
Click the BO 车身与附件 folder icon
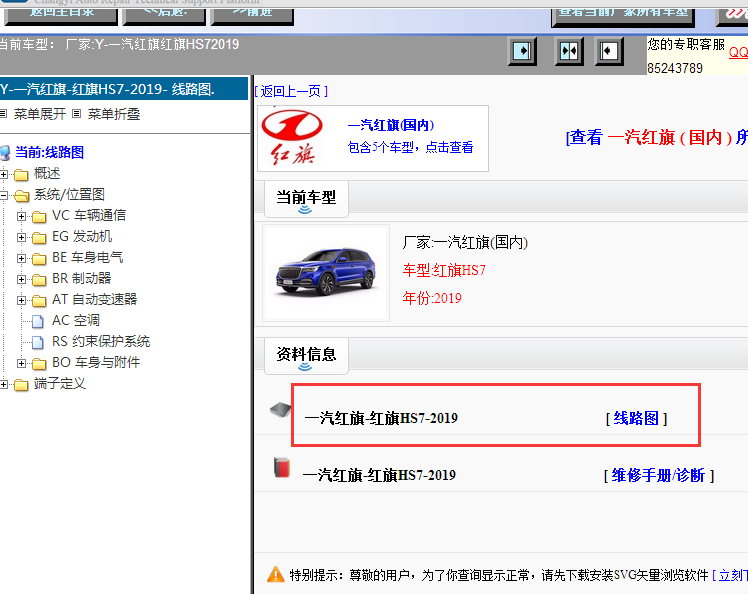(x=39, y=364)
